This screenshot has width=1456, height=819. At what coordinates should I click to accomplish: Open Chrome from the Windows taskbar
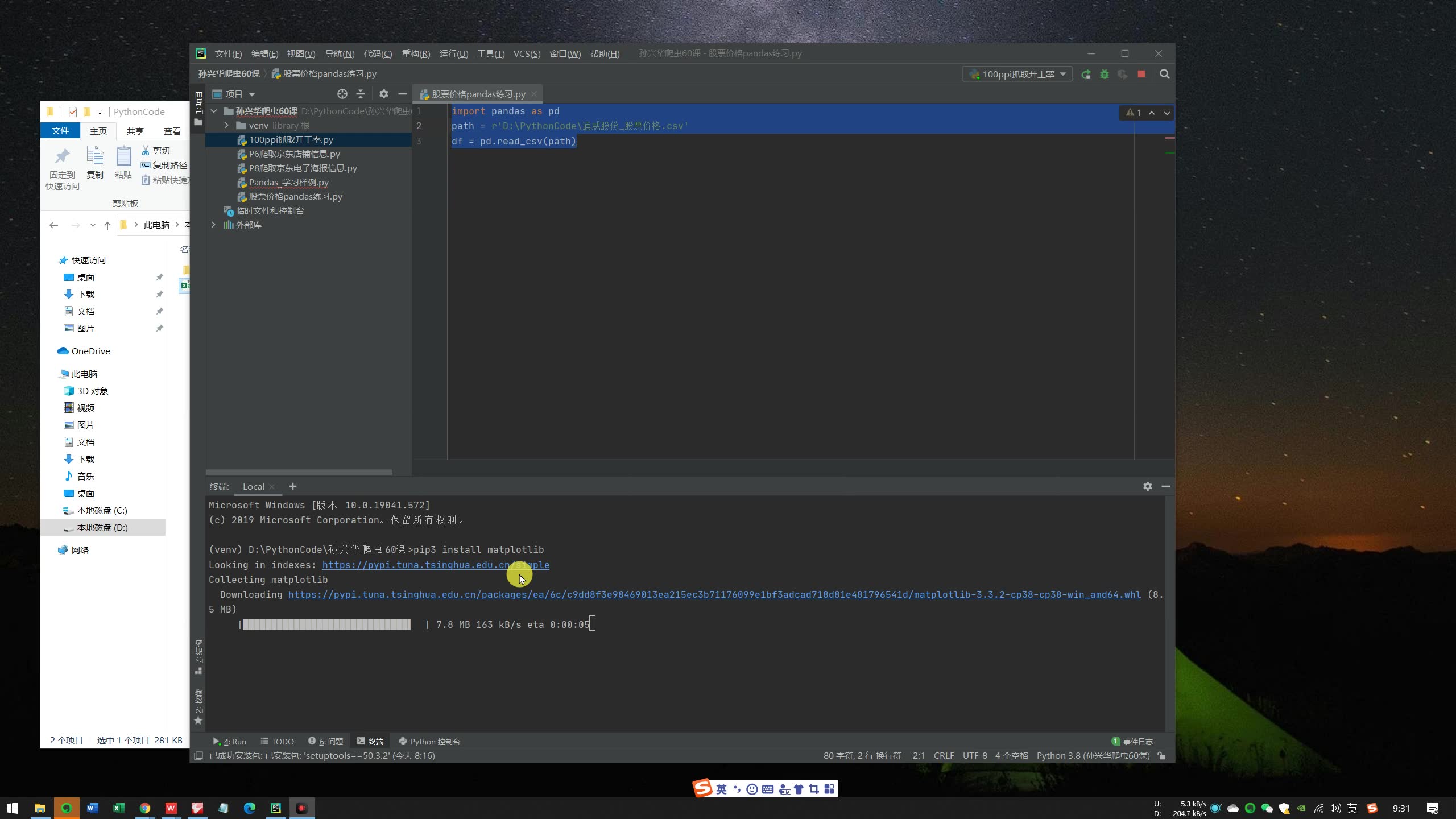coord(145,808)
